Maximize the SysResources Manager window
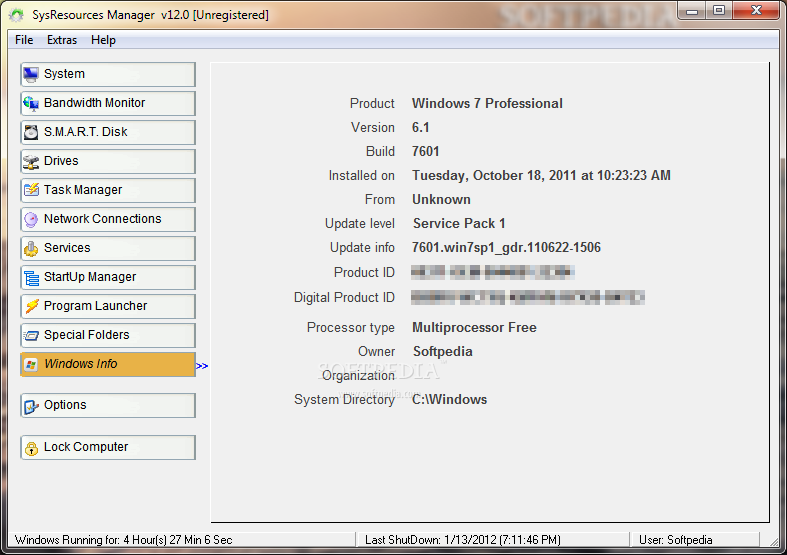 tap(719, 11)
